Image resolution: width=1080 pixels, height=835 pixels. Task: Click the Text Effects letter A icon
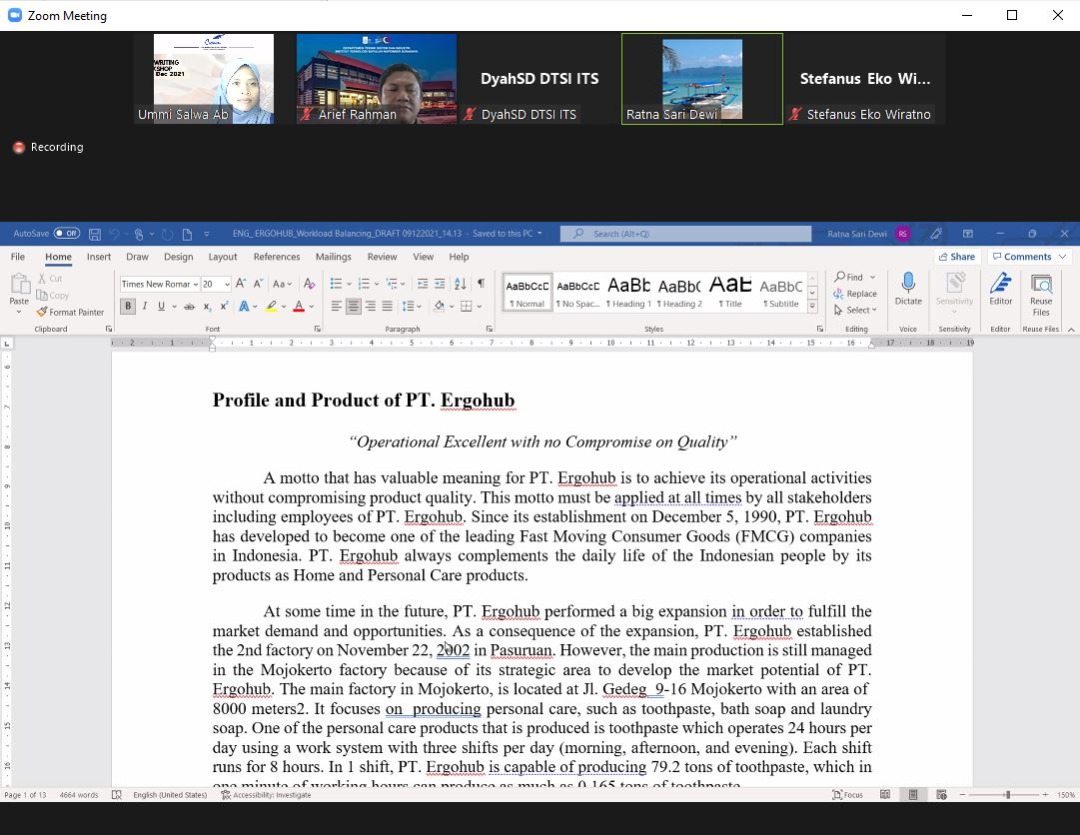[x=244, y=307]
